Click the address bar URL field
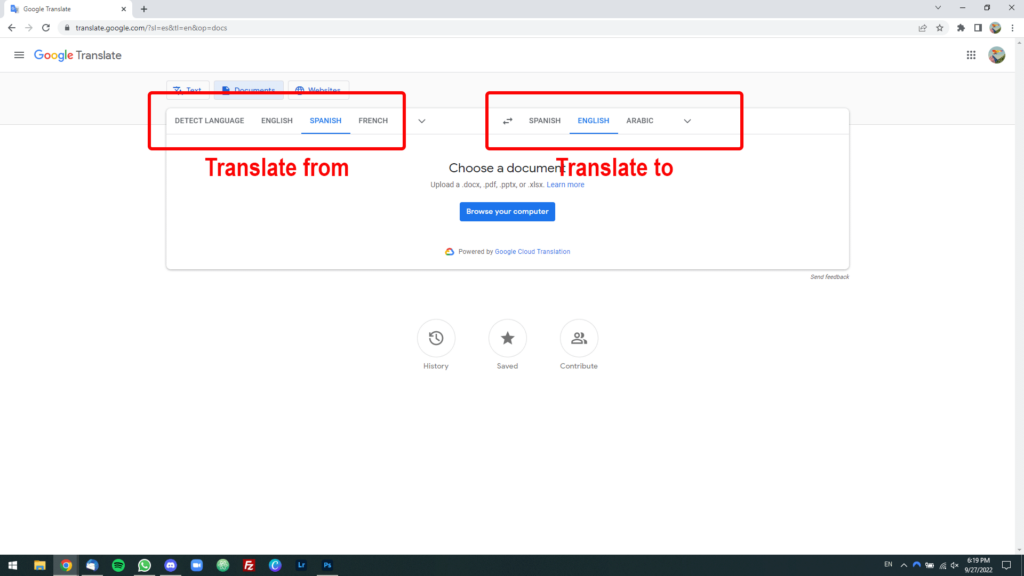1024x576 pixels. 487,28
